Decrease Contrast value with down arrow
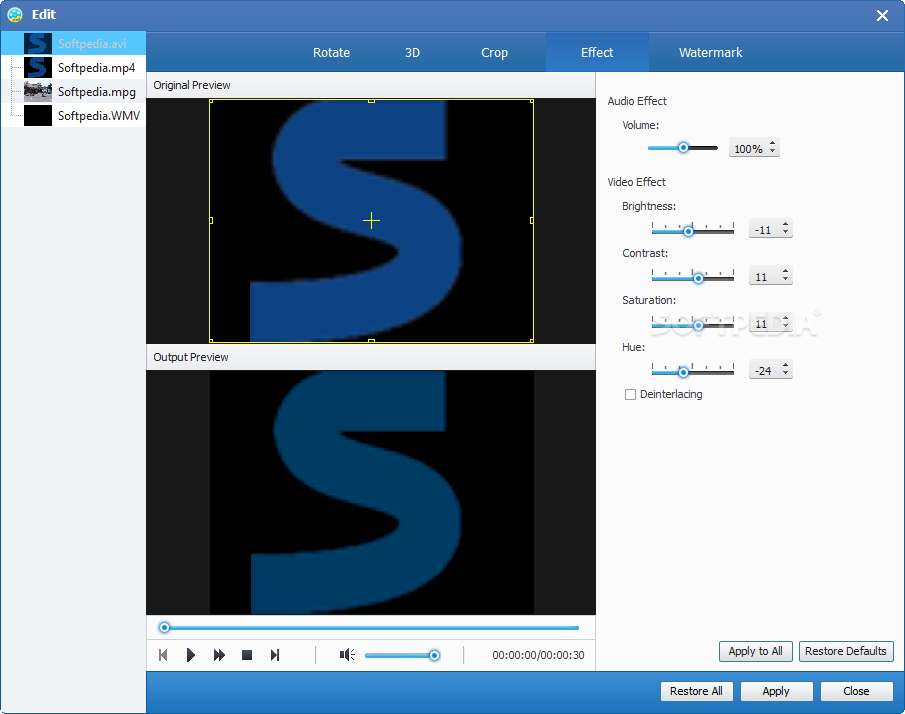The width and height of the screenshot is (905, 714). click(x=786, y=279)
